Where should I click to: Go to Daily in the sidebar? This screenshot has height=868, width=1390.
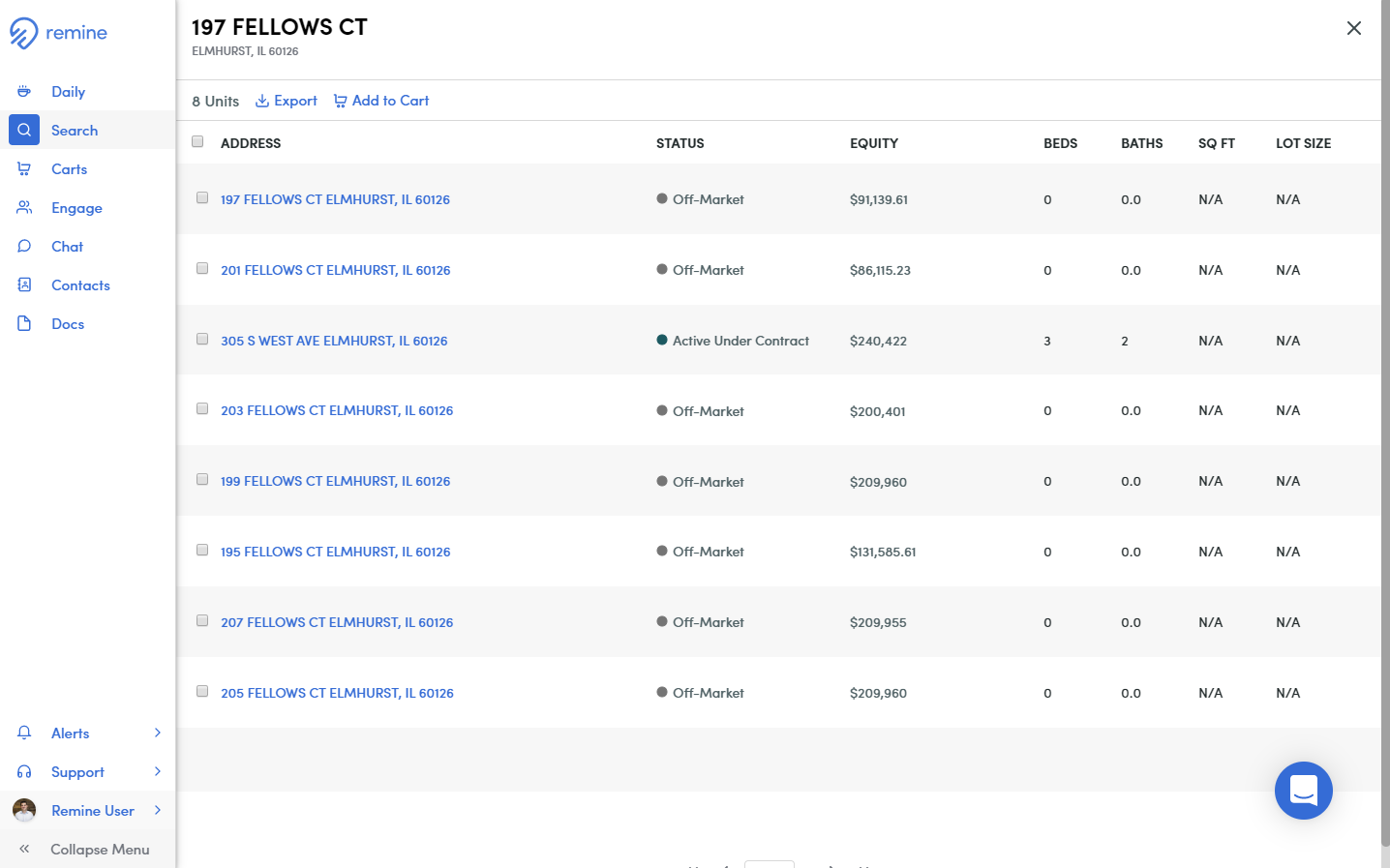click(68, 92)
